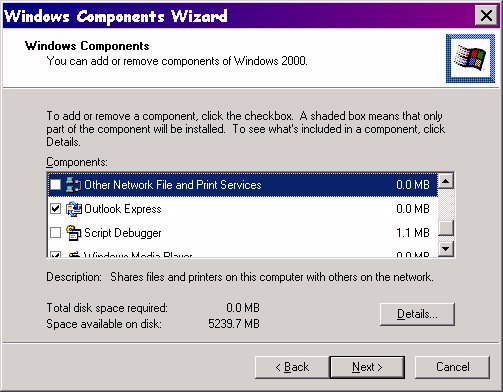Click the scrollbar thumb in components list
Screen dimensions: 503x392
click(x=446, y=228)
